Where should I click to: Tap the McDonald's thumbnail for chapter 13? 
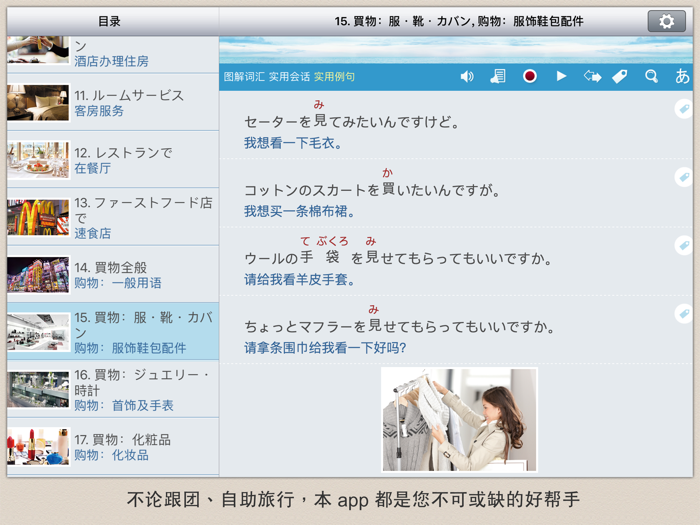(x=38, y=217)
